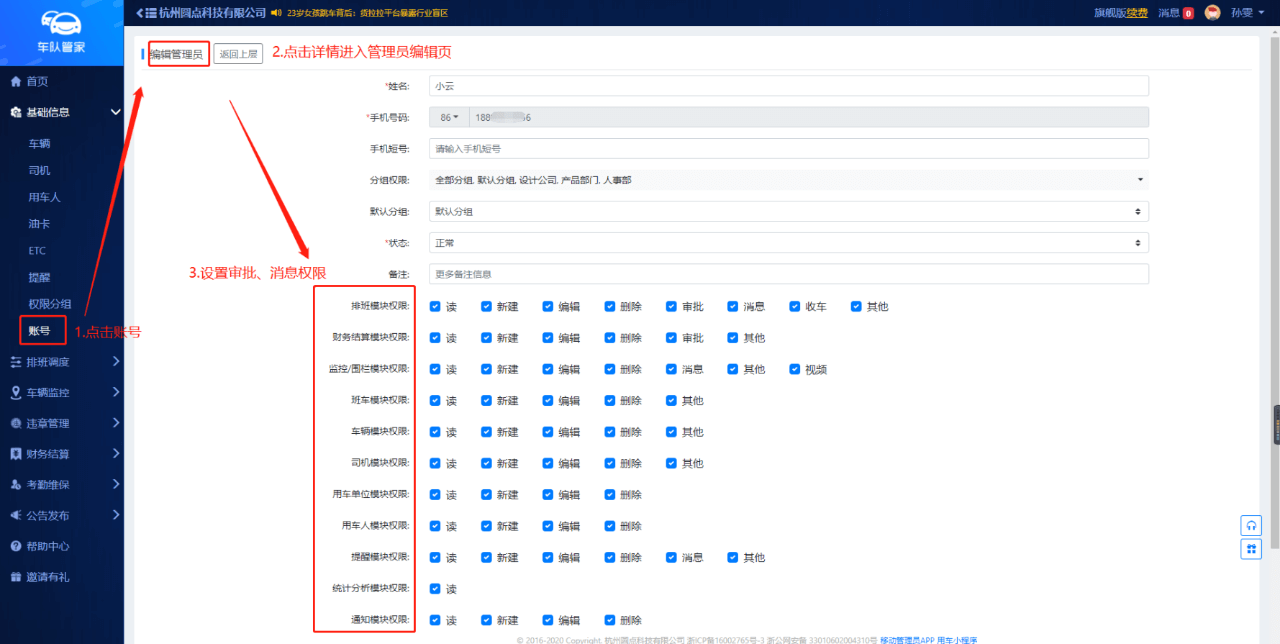Uncheck 审批 in 排班模块权限 row

pos(673,307)
